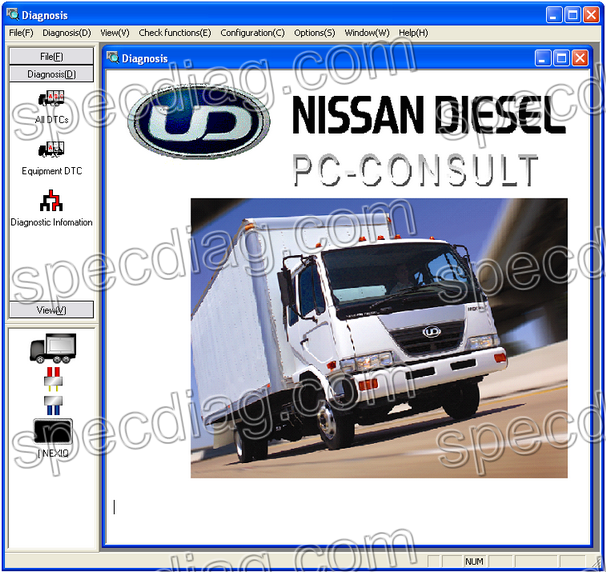The width and height of the screenshot is (606, 572).
Task: Select the NEXIQ interface device icon
Action: 53,433
